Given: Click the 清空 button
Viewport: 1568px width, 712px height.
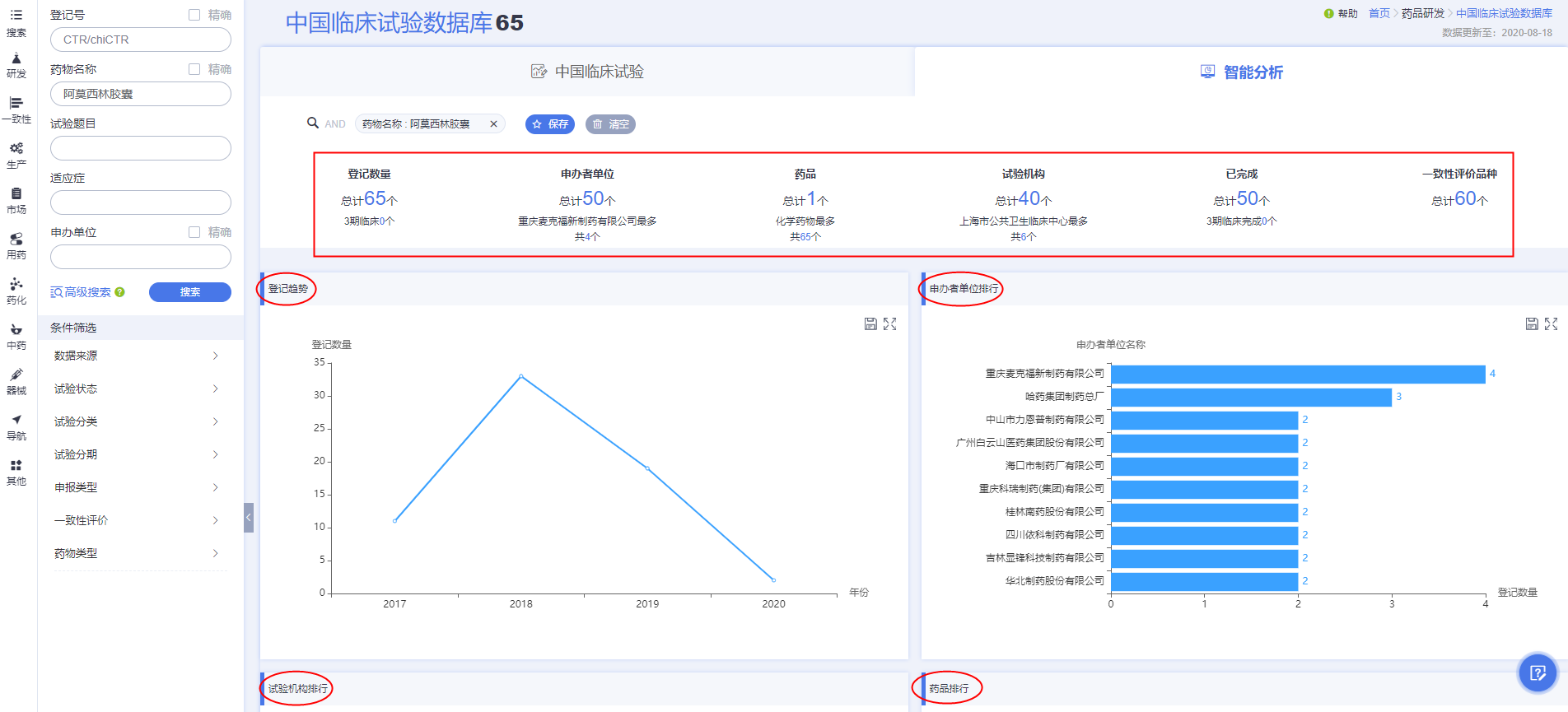Looking at the screenshot, I should 610,124.
